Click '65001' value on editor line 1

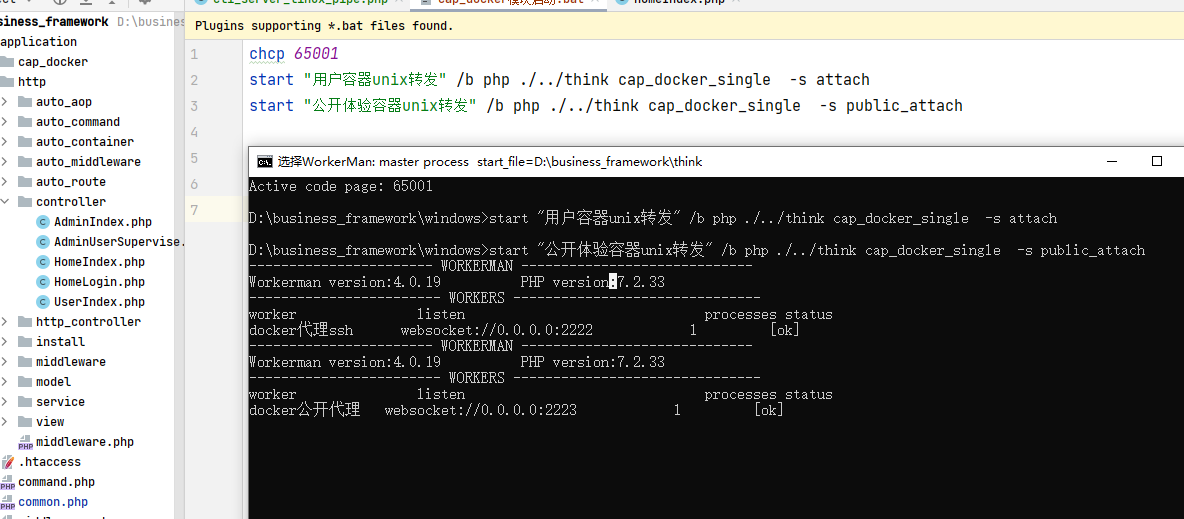(316, 54)
